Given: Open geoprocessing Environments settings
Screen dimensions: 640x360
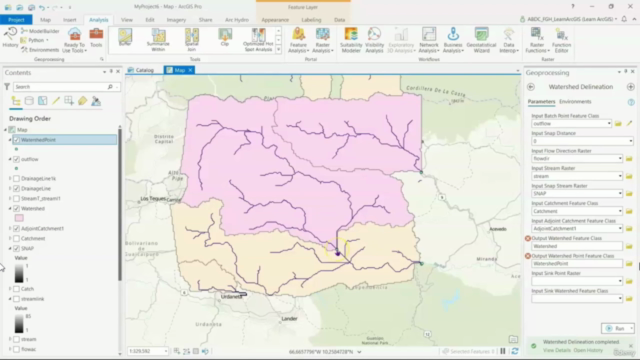Looking at the screenshot, I should (x=40, y=50).
